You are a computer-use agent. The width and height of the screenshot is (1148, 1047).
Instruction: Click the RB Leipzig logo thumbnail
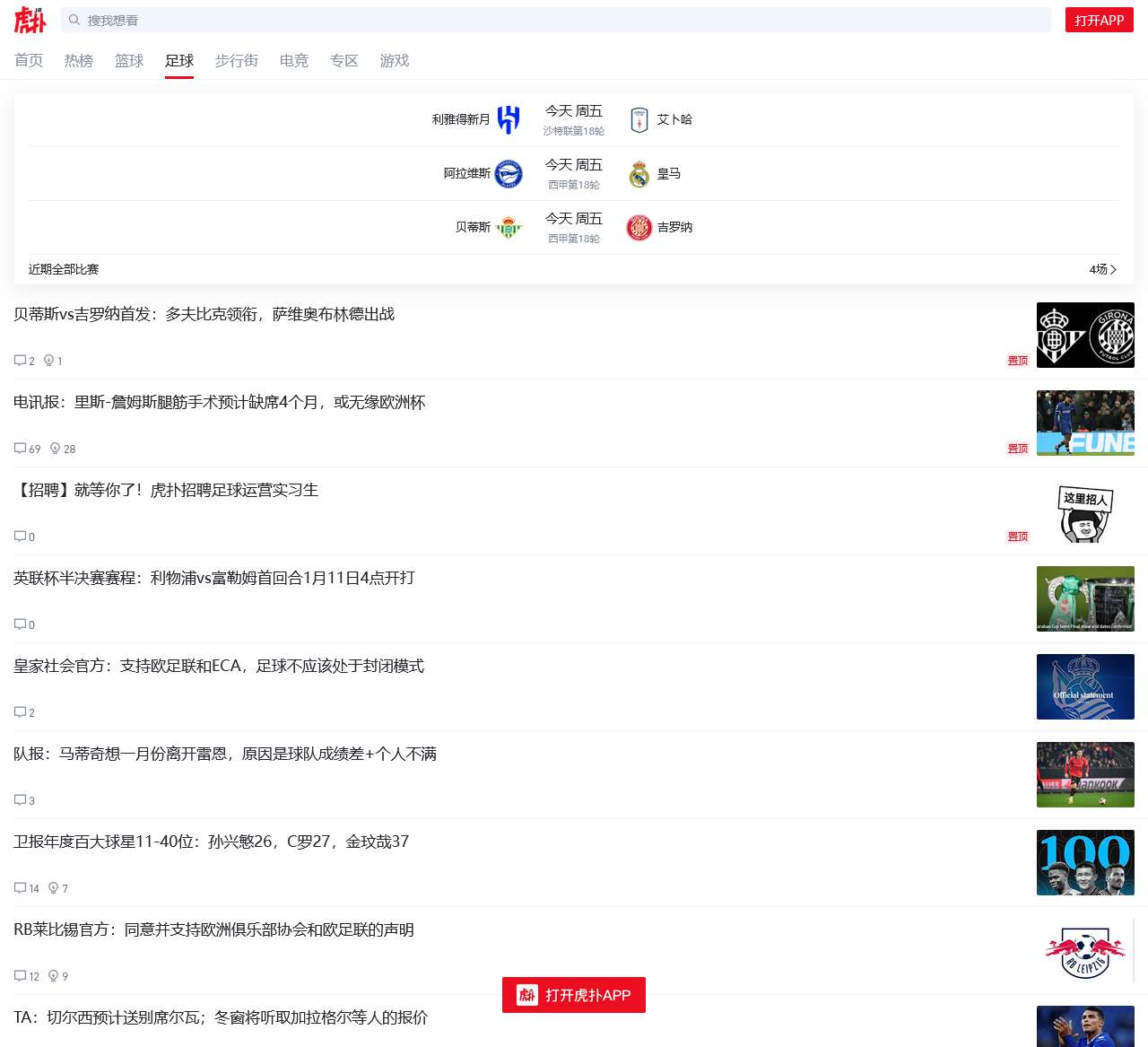[1085, 951]
